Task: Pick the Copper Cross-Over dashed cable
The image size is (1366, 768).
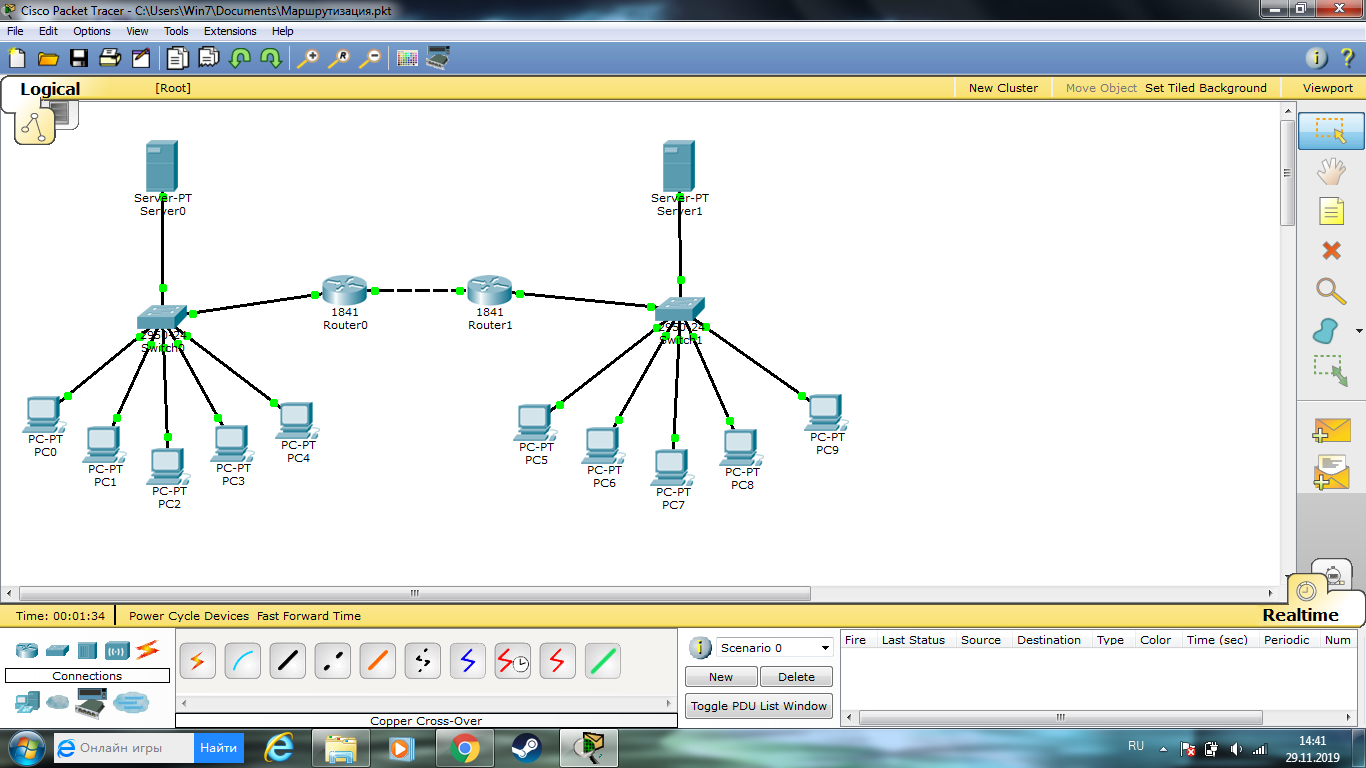Action: [332, 661]
